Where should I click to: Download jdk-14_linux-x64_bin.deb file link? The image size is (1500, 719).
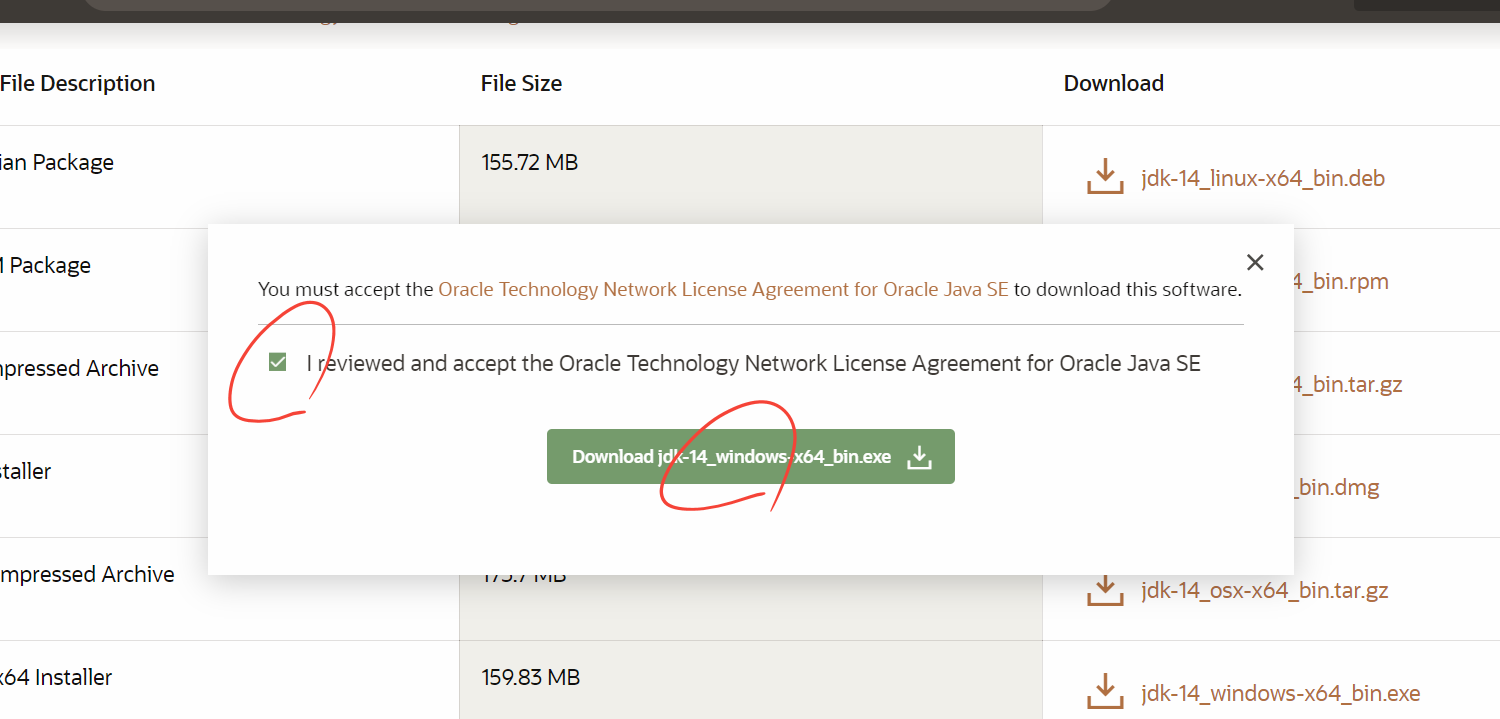pyautogui.click(x=1262, y=178)
